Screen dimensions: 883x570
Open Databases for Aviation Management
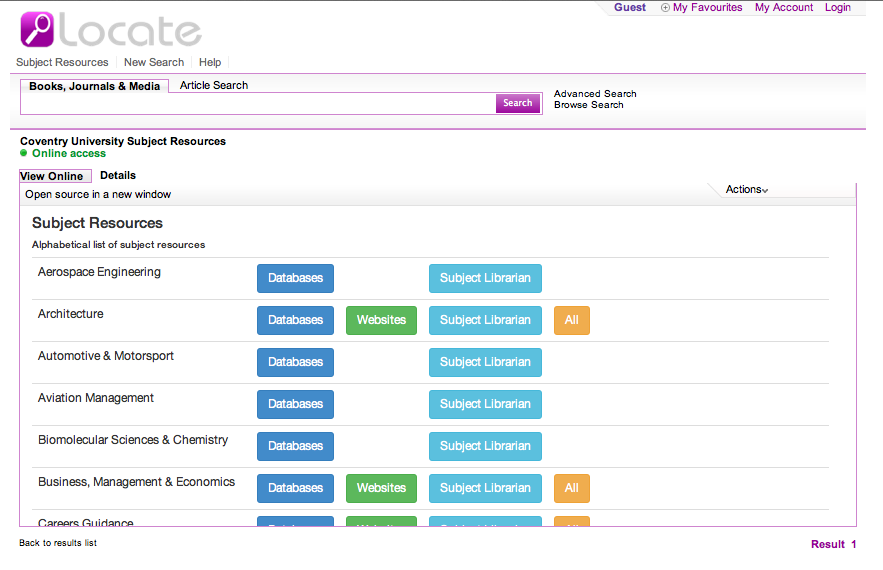tap(295, 404)
